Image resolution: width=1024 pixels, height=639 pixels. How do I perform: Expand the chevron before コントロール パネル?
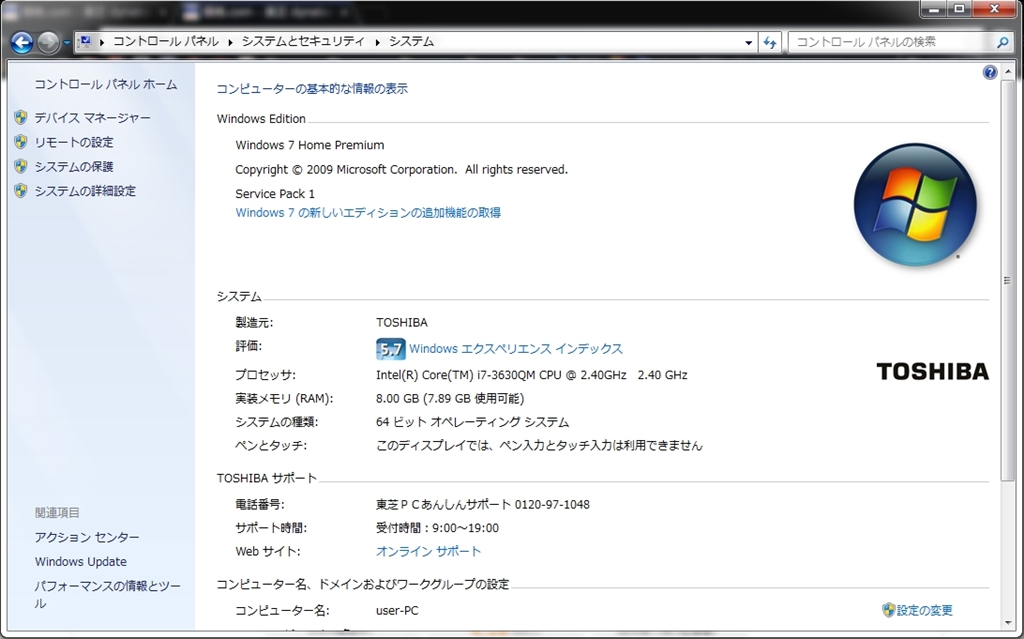tap(102, 42)
